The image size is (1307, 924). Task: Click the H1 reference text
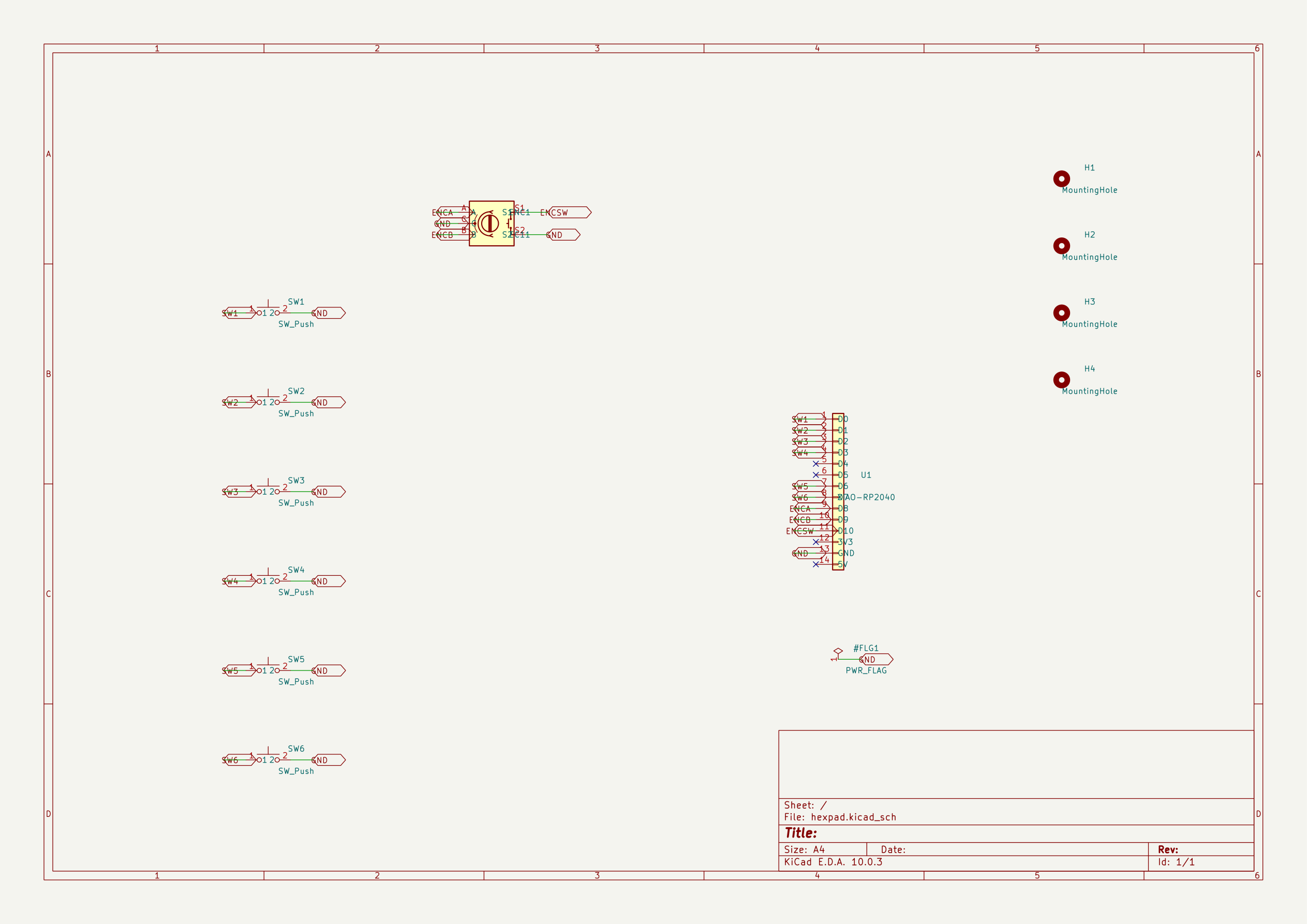tap(1090, 168)
